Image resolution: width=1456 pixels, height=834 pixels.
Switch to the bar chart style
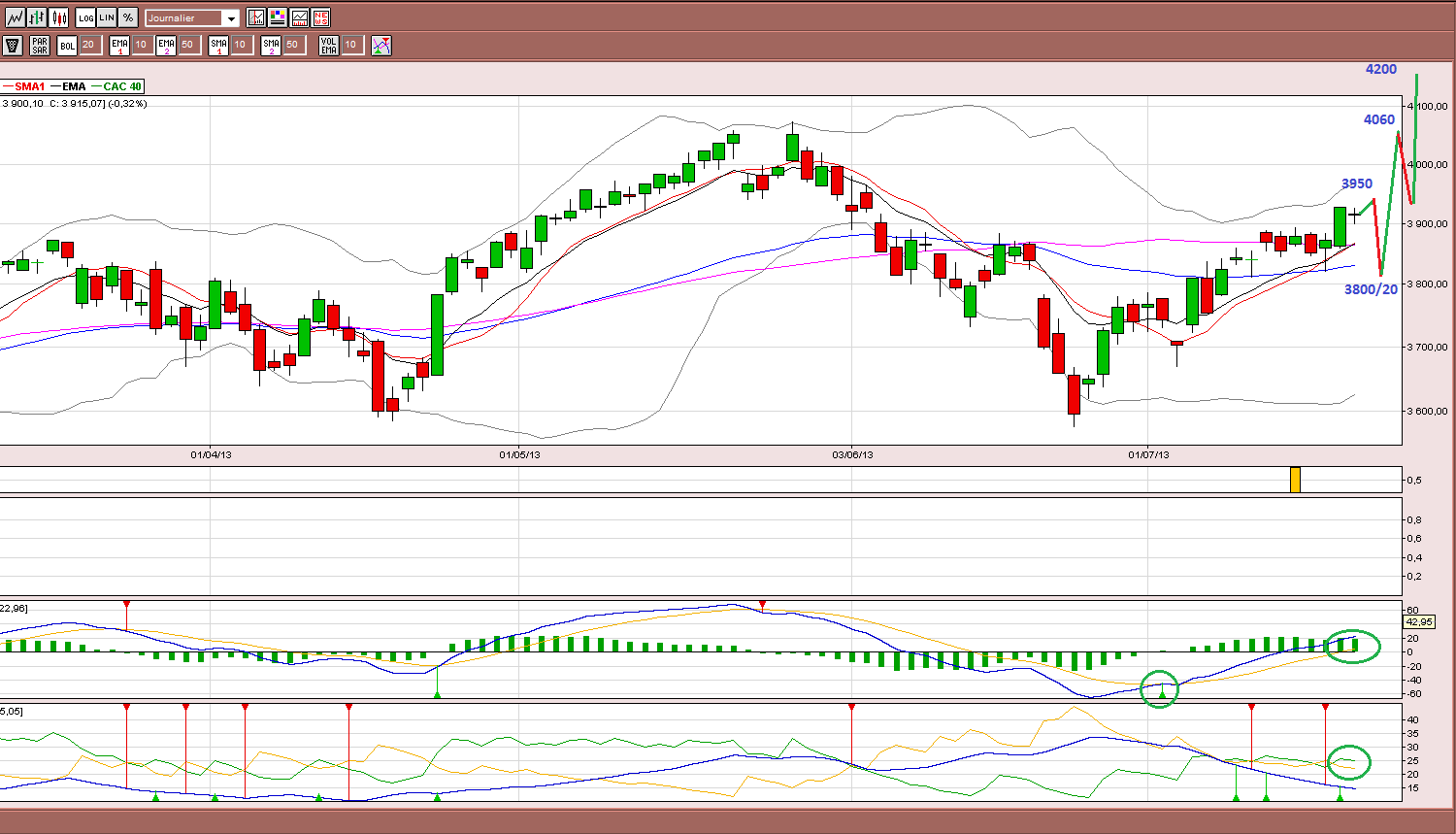pyautogui.click(x=37, y=17)
